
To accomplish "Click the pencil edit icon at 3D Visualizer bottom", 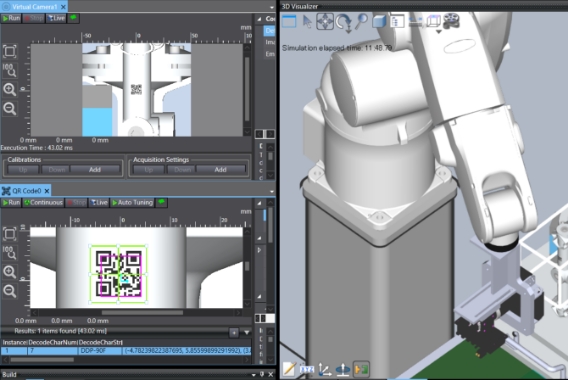I will 289,369.
